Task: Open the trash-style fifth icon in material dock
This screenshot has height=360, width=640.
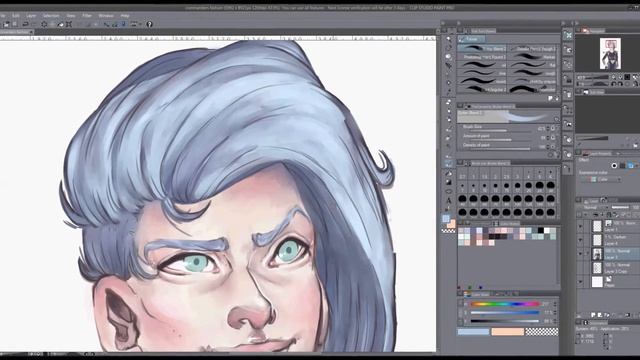Action: pos(568,95)
